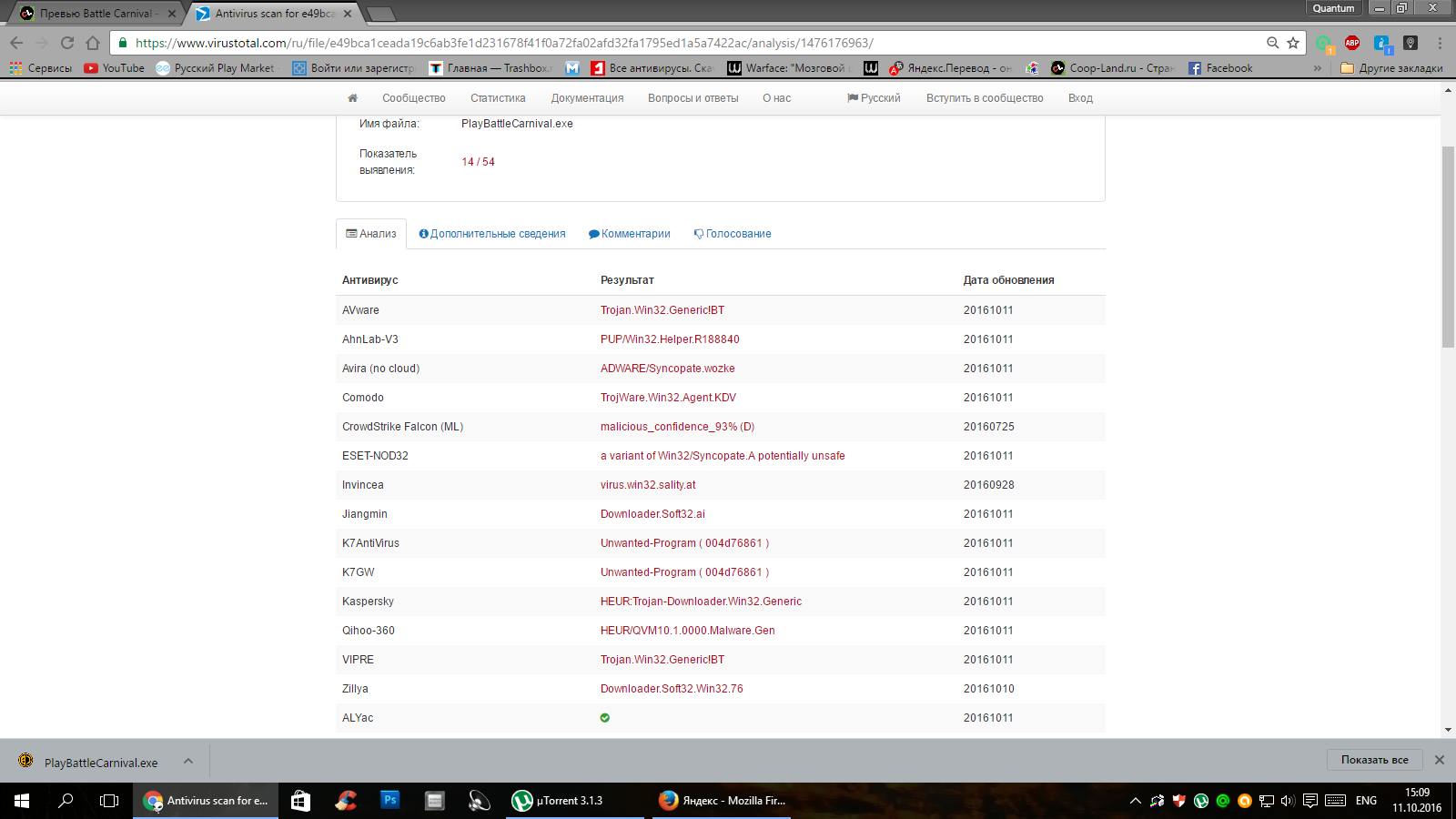The height and width of the screenshot is (819, 1456).
Task: Close the Превью Battle Carnival tab
Action: [x=172, y=14]
